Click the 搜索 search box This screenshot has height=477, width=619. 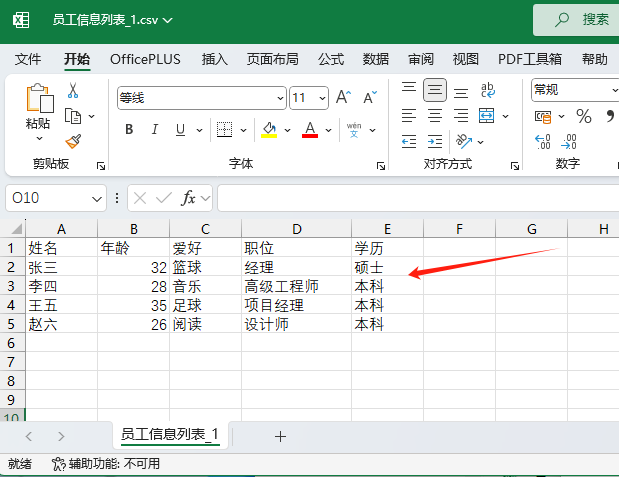[x=576, y=20]
